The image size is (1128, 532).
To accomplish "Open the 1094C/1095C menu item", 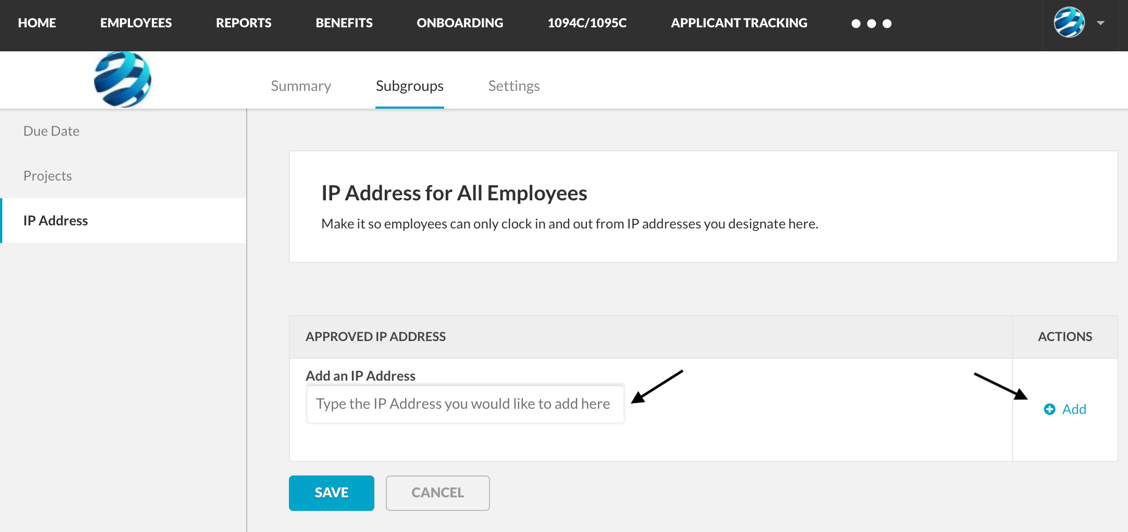I will tap(587, 23).
